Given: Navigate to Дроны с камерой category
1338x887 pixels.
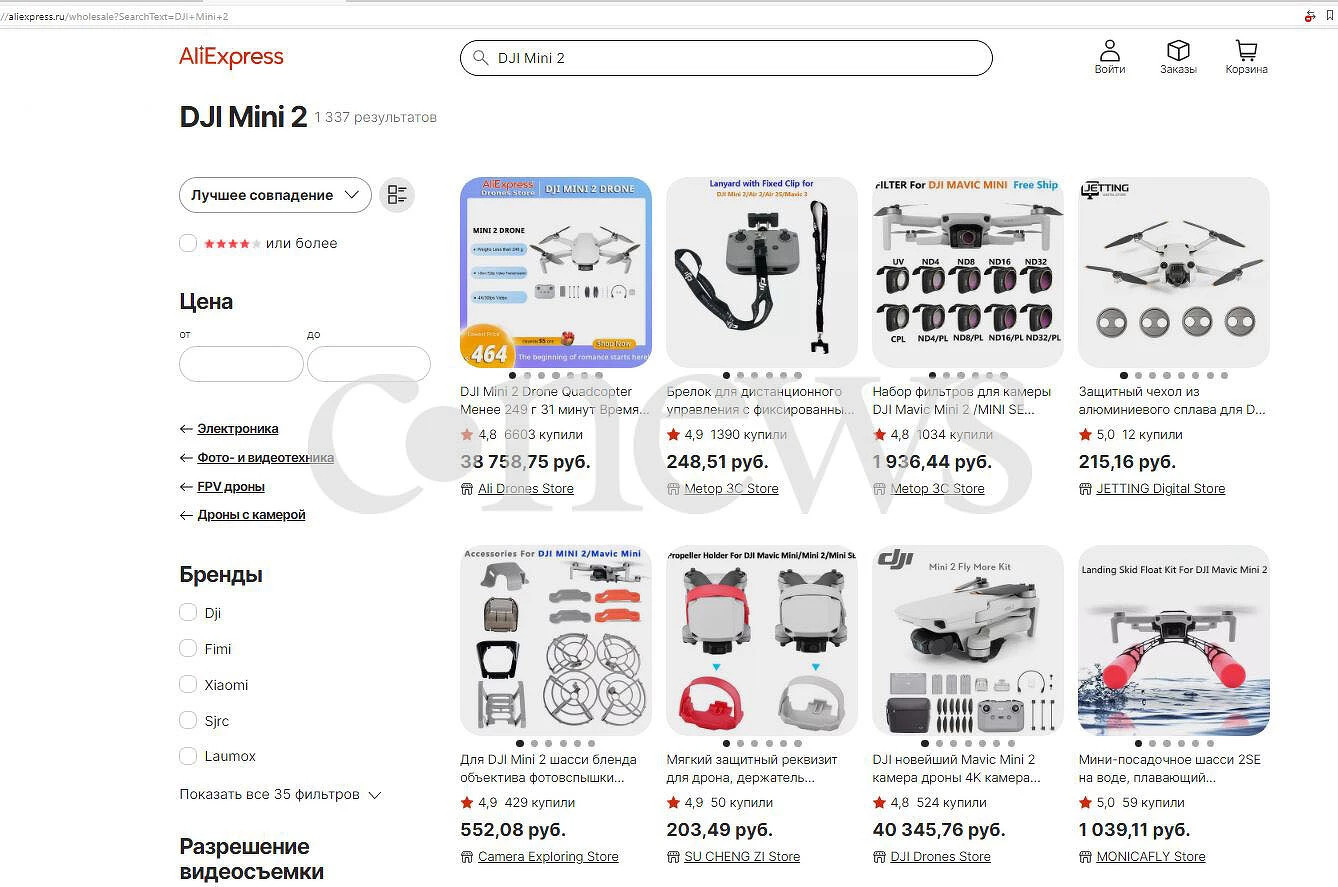Looking at the screenshot, I should point(251,514).
